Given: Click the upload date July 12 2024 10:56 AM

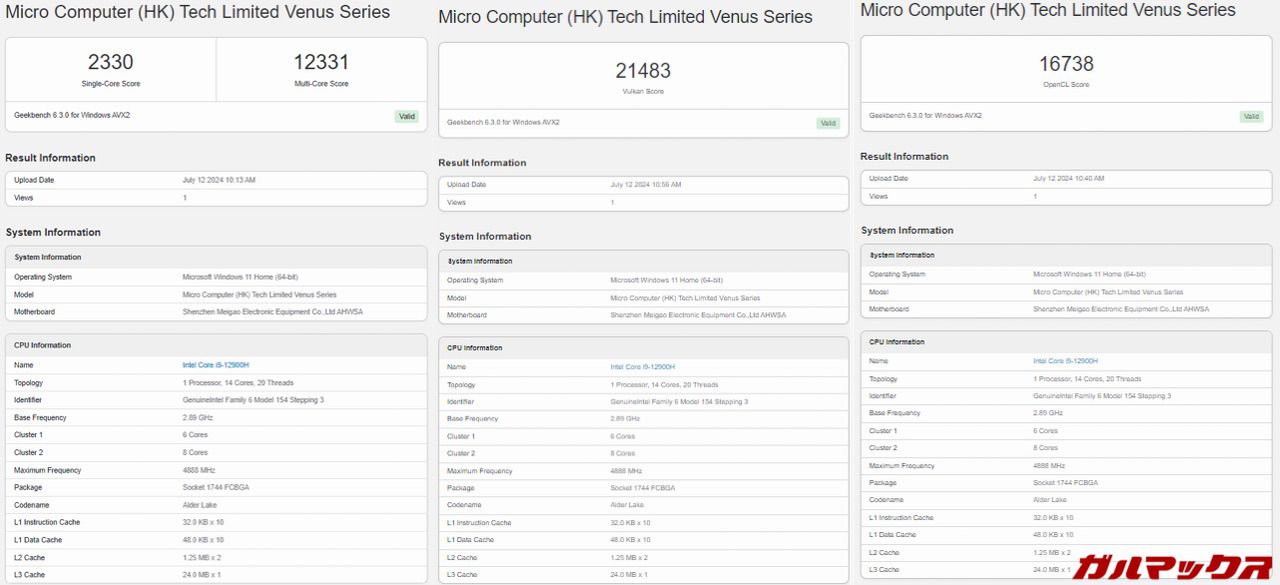Looking at the screenshot, I should pyautogui.click(x=646, y=185).
